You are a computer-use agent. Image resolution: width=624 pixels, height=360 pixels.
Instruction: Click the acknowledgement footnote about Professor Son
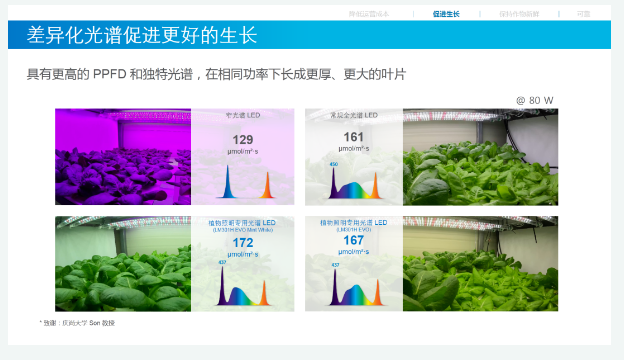tap(77, 323)
